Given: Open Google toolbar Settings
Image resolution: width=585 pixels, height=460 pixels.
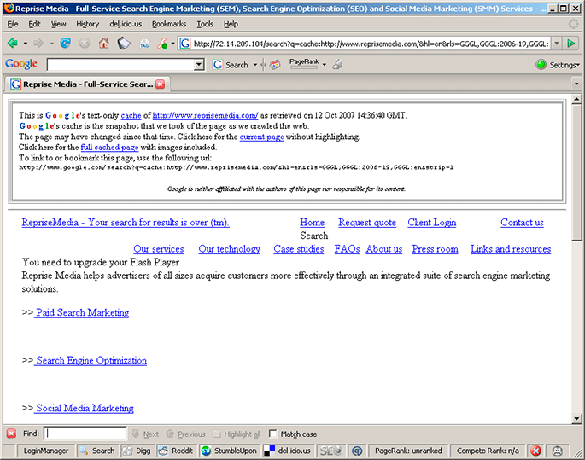Looking at the screenshot, I should click(x=558, y=65).
